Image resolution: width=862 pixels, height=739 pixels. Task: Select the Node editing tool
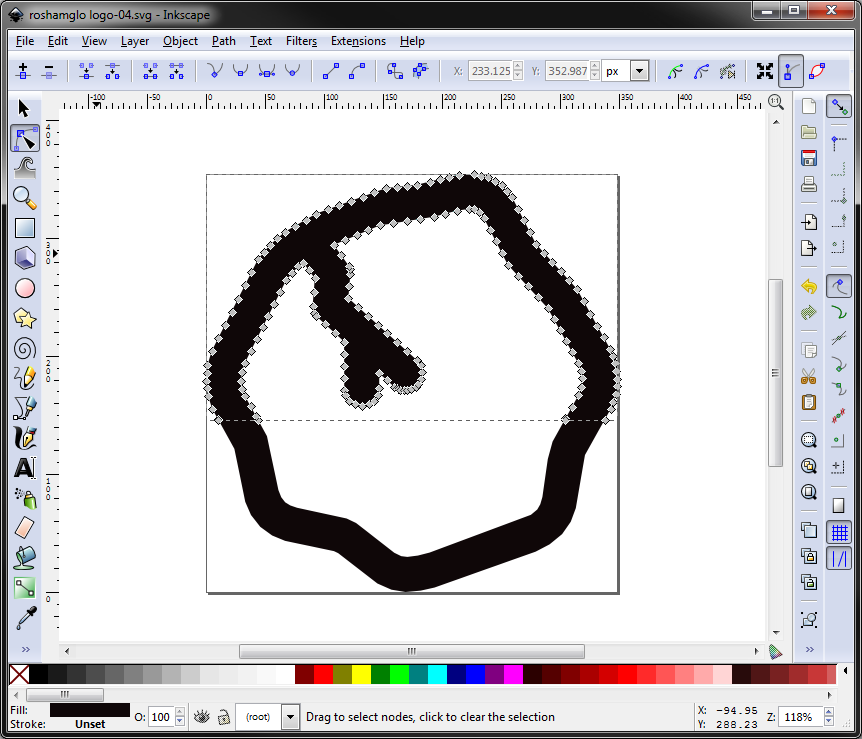point(25,138)
